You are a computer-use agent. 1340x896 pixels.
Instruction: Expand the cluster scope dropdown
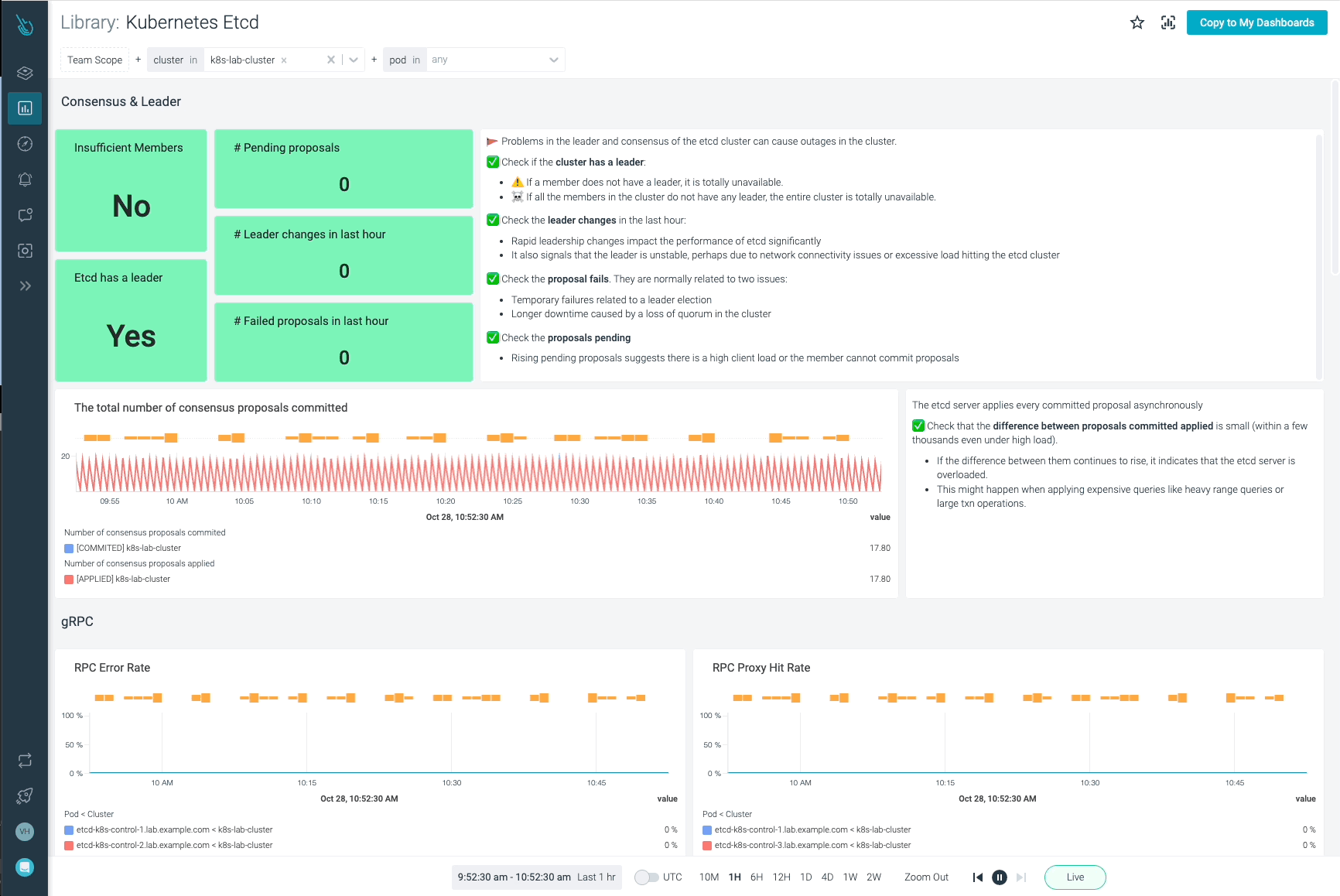click(x=354, y=60)
